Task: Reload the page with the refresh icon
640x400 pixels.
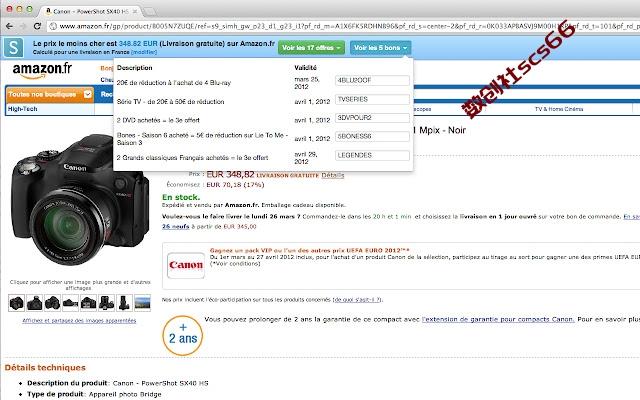Action: click(37, 26)
